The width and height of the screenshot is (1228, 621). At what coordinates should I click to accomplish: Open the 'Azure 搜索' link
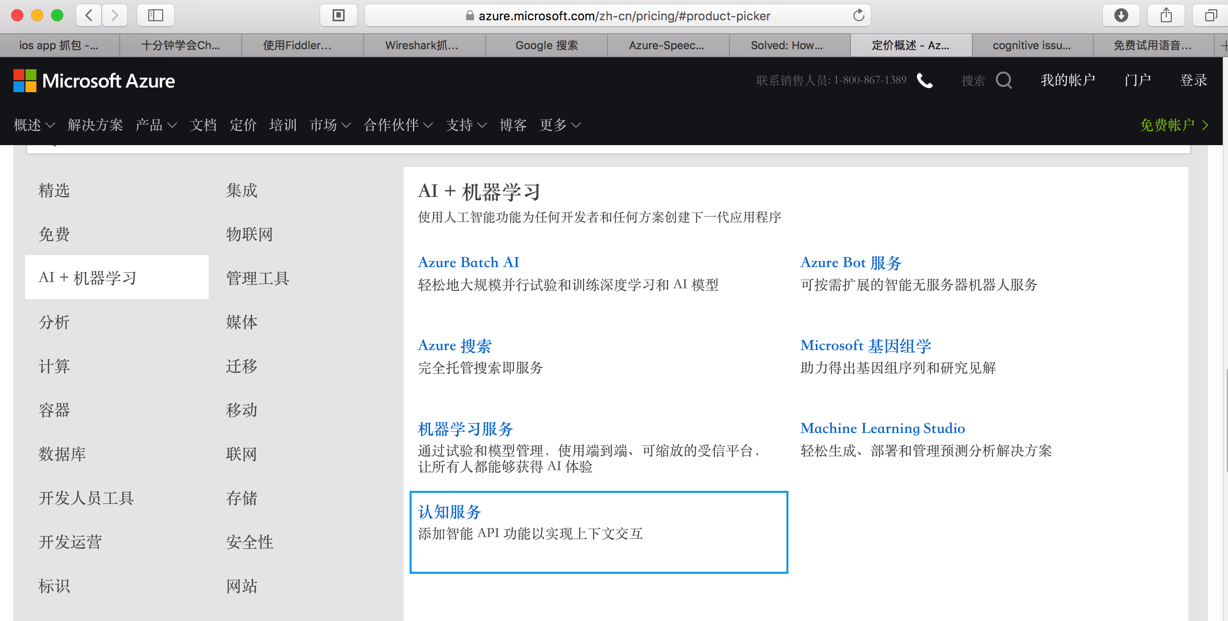coord(455,345)
